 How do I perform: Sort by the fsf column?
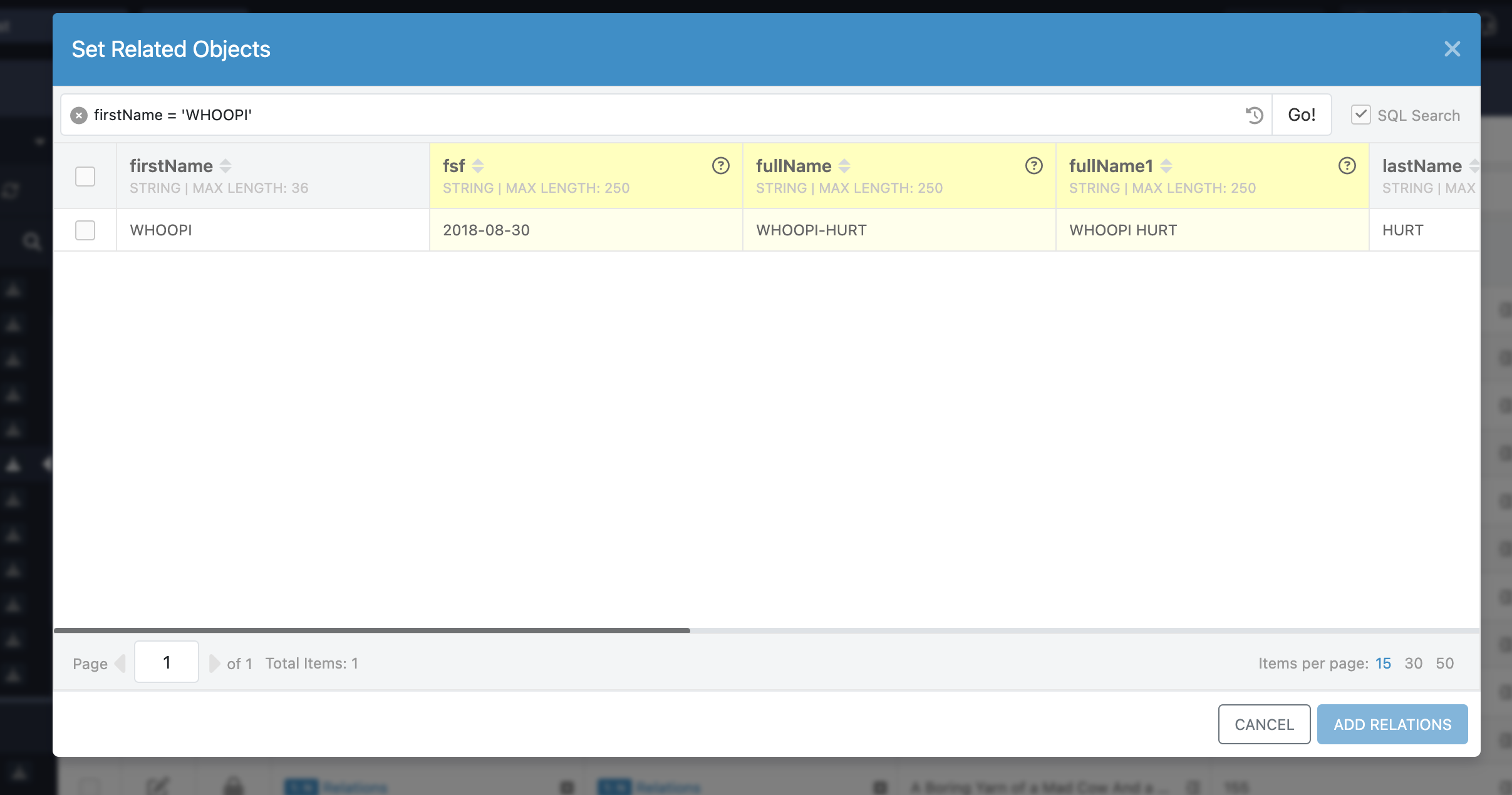478,166
